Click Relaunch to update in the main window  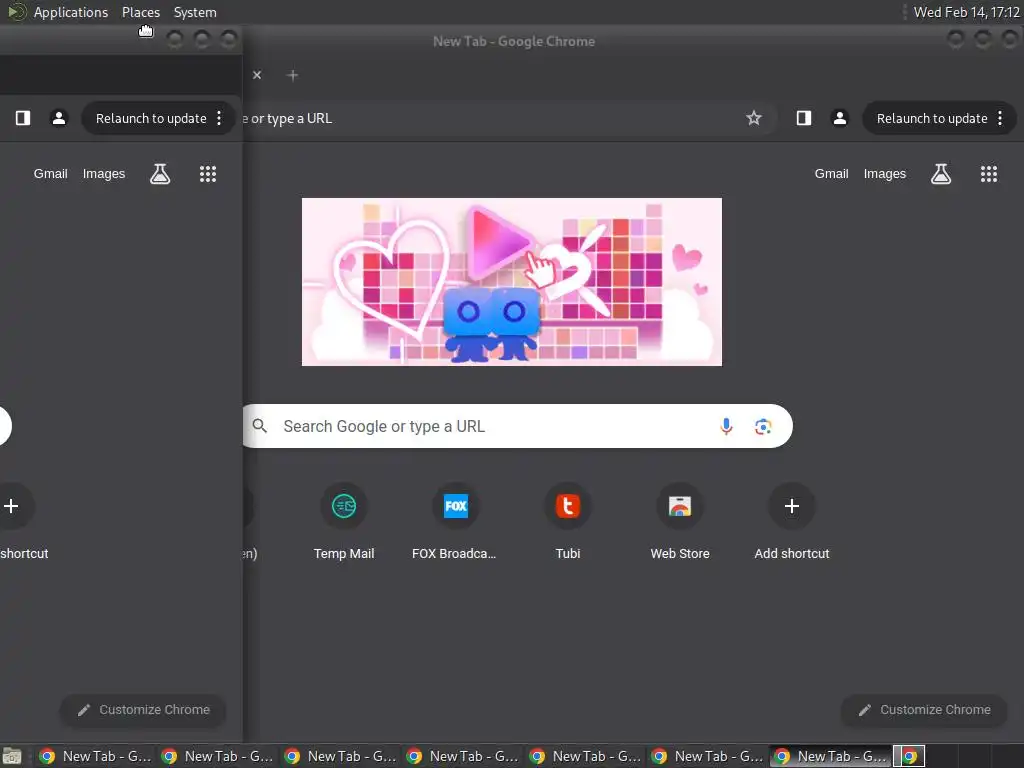click(931, 118)
